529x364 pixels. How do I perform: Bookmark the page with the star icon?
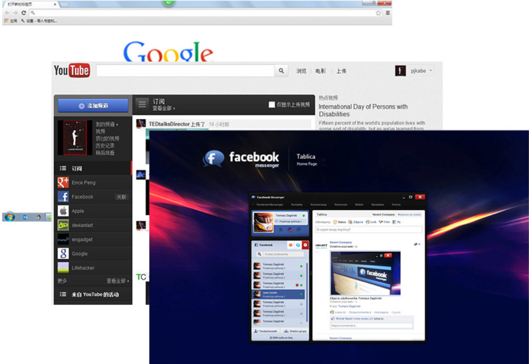[x=378, y=13]
